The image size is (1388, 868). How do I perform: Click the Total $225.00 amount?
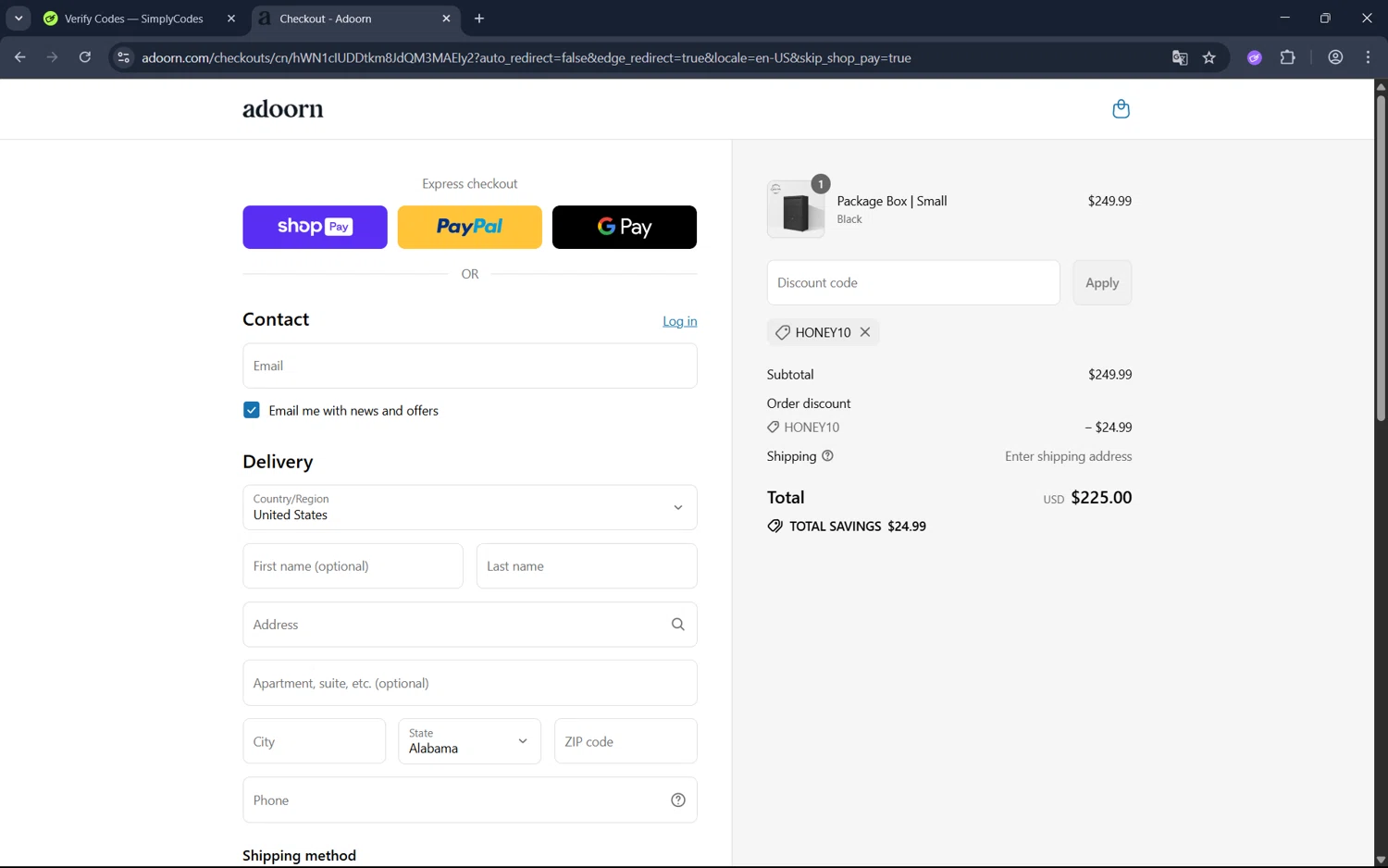click(1101, 497)
